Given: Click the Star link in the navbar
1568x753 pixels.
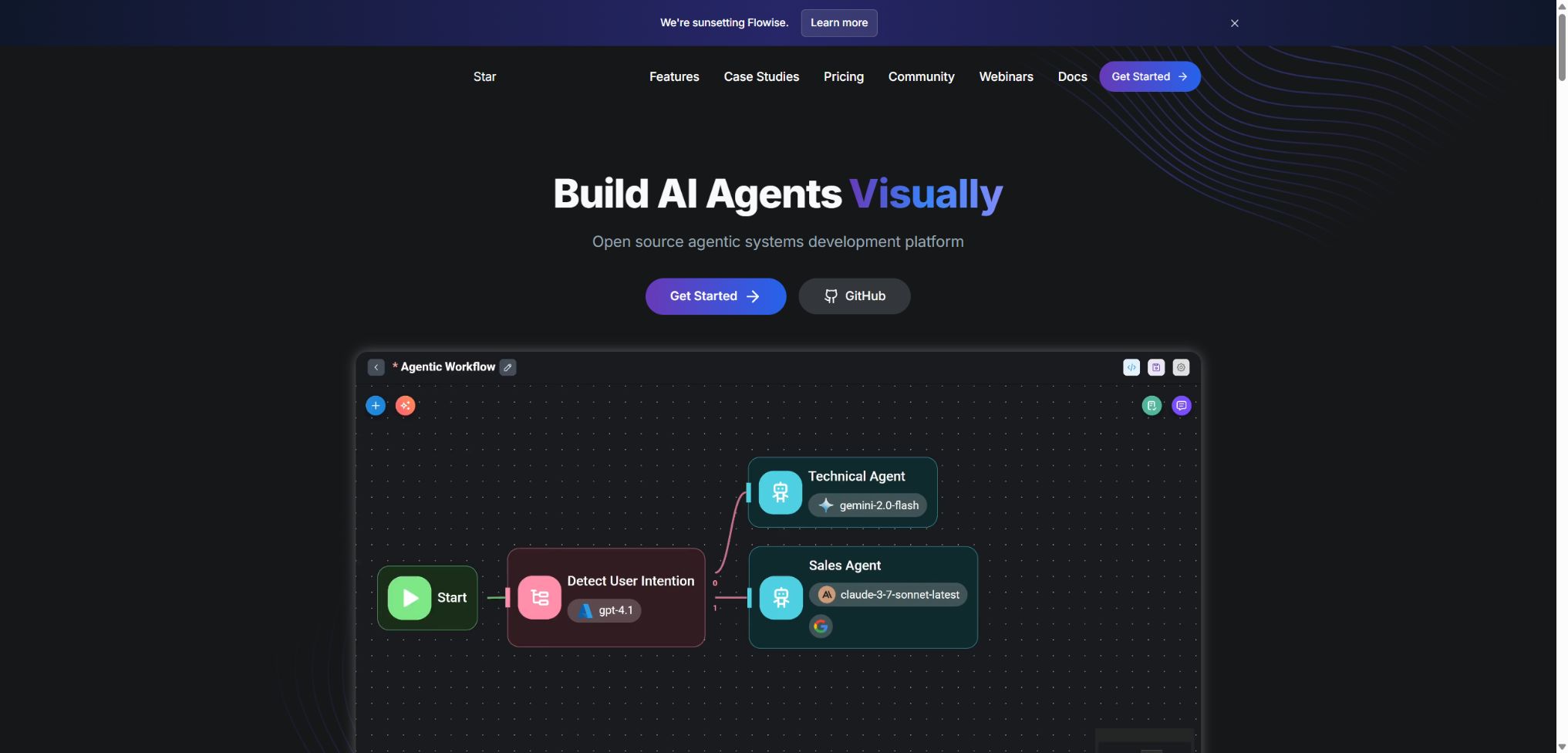Looking at the screenshot, I should click(484, 76).
